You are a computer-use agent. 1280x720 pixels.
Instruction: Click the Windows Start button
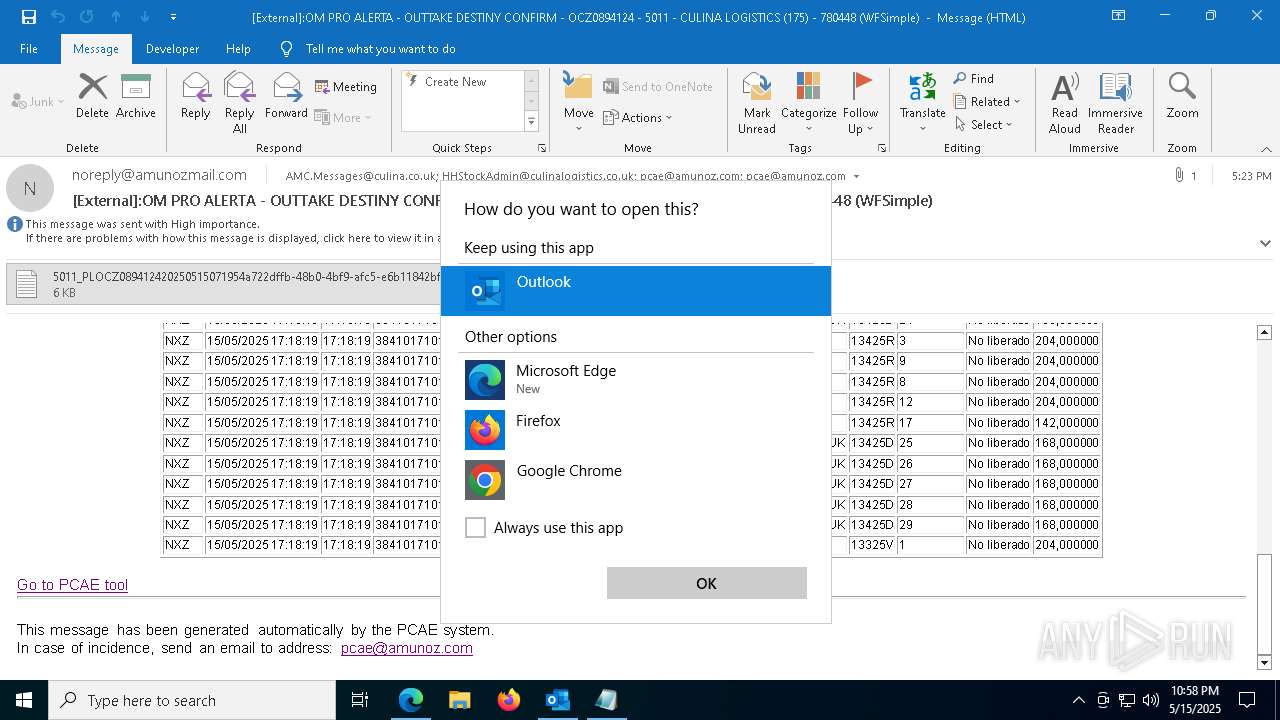coord(24,700)
